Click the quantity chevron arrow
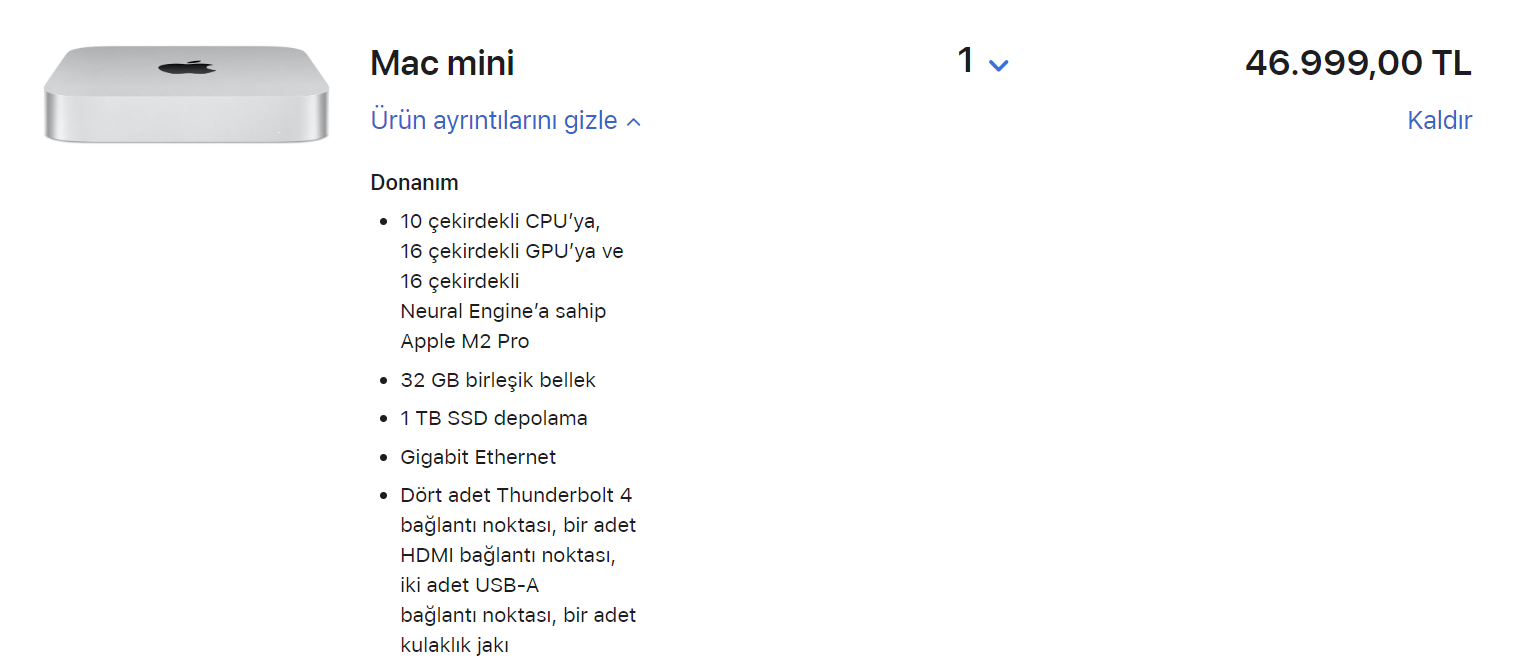The width and height of the screenshot is (1522, 672). pyautogui.click(x=998, y=65)
